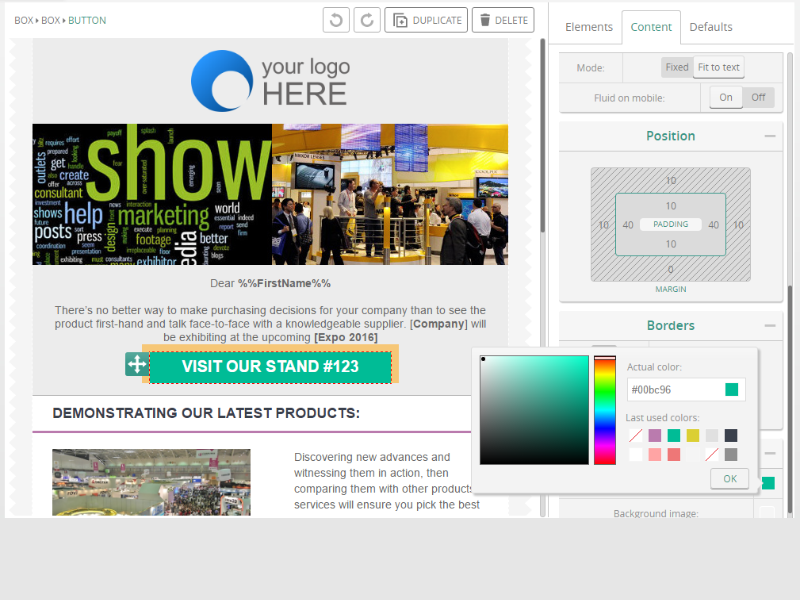
Task: Click the right panel vertical scrollbar
Action: click(790, 398)
